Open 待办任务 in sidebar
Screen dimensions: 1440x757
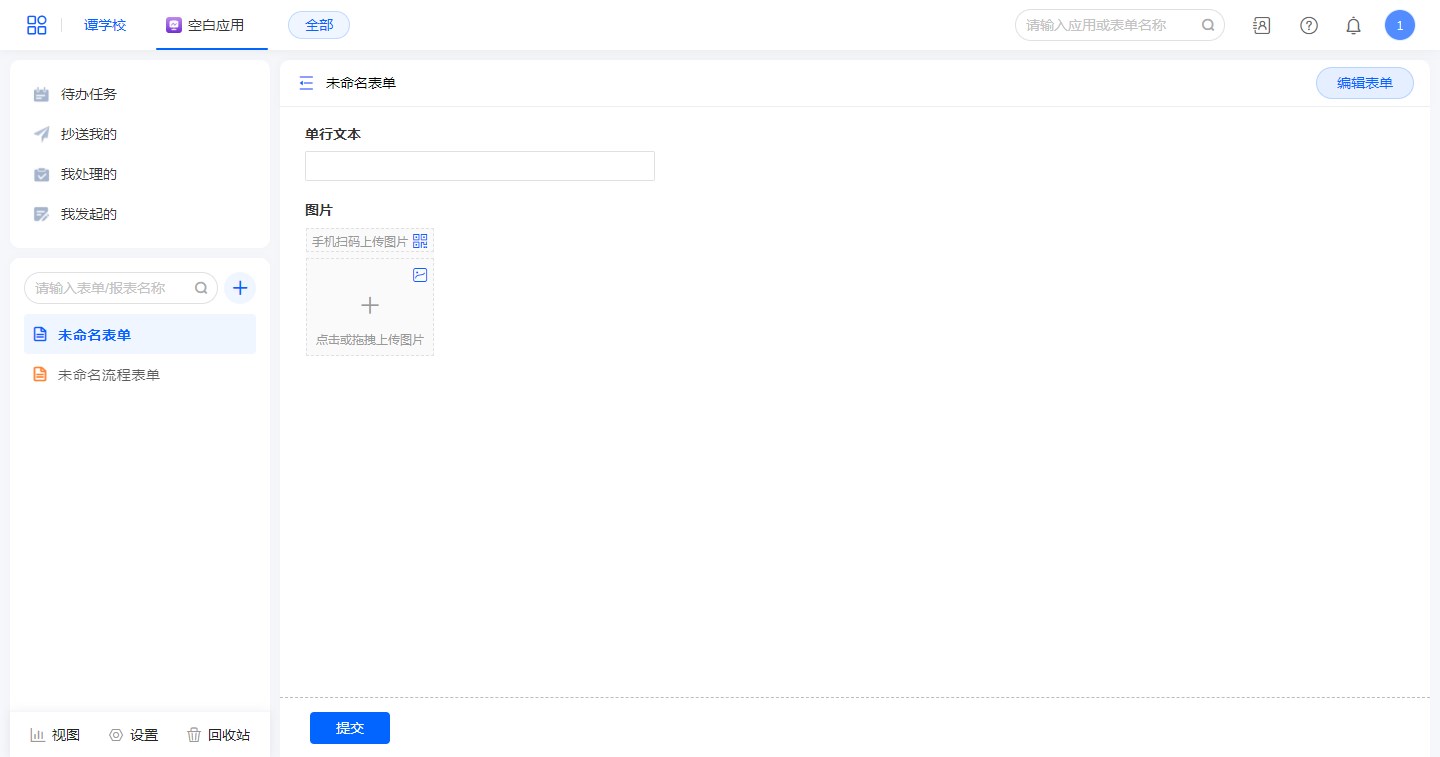point(88,94)
